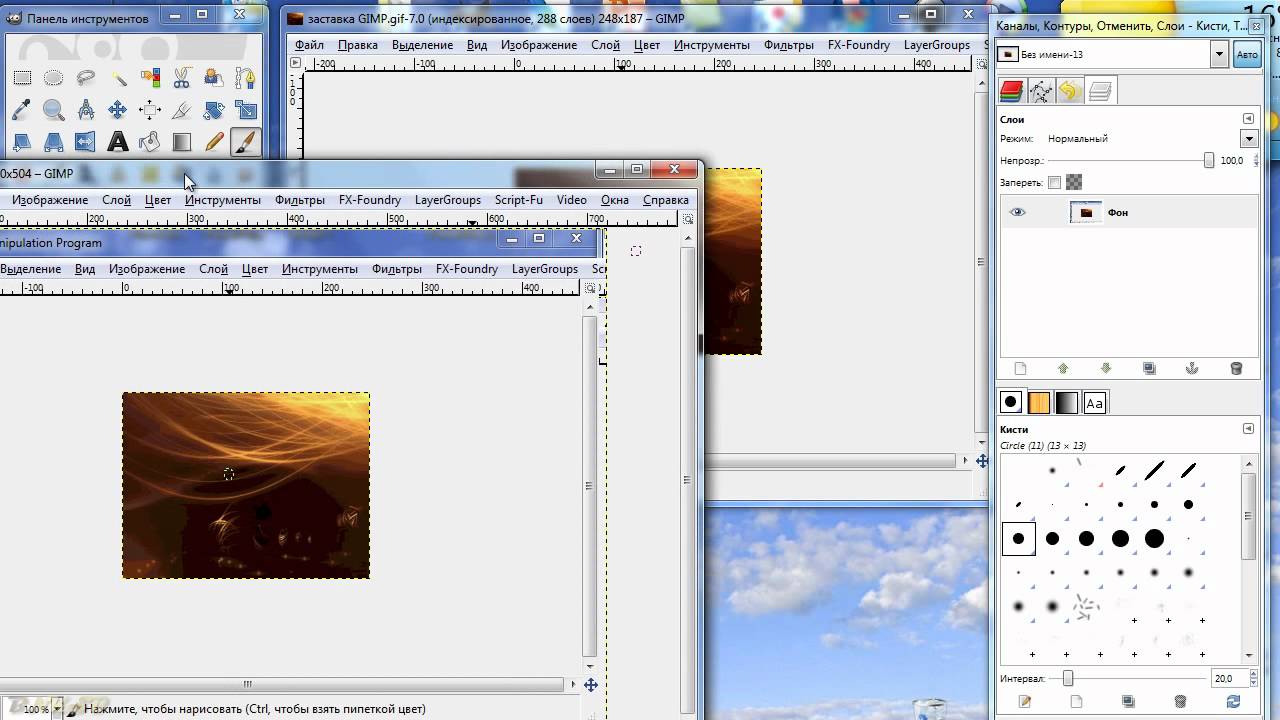1280x720 pixels.
Task: Open the Paths tab in dock
Action: (1041, 92)
